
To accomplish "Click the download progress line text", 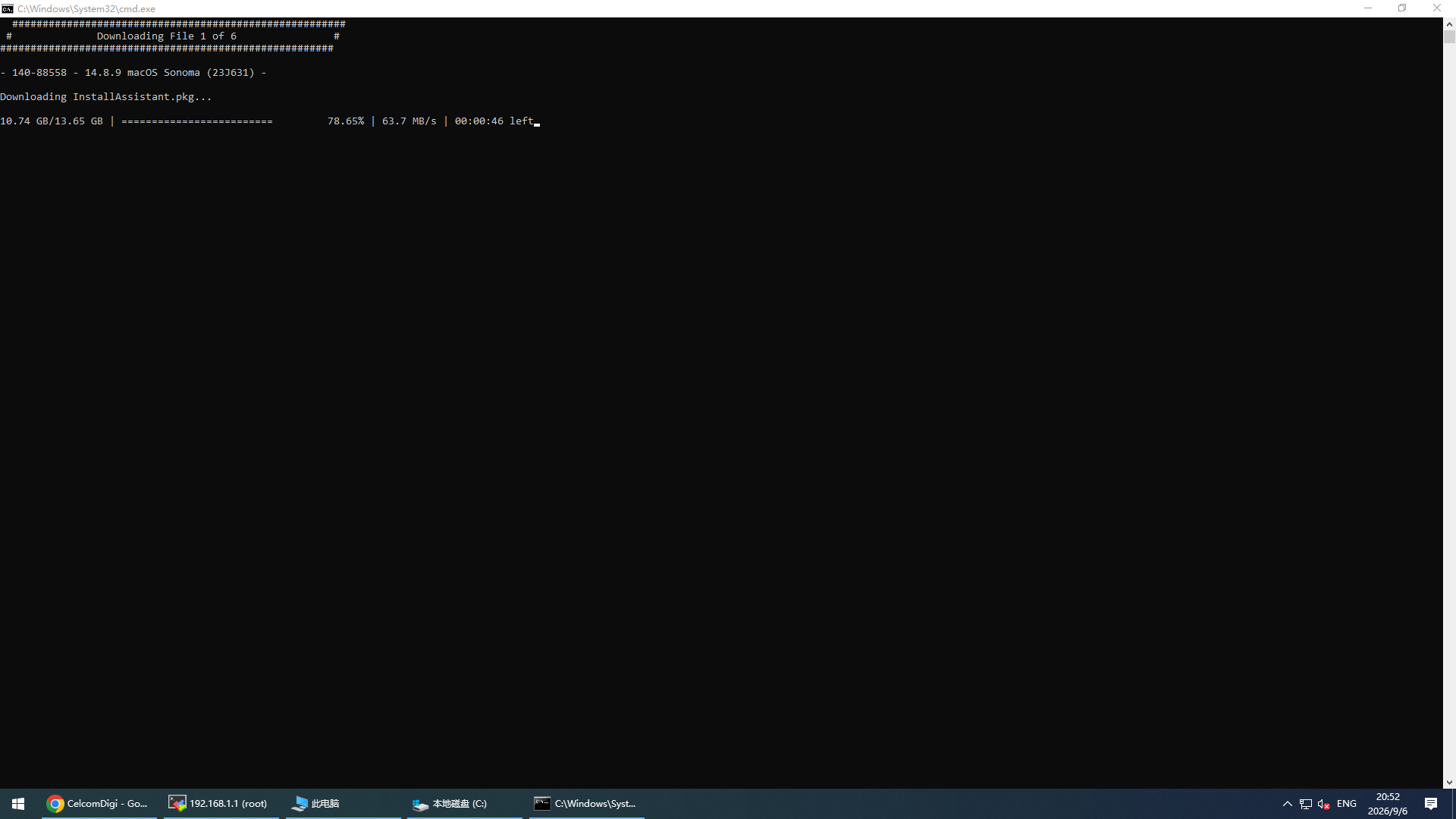I will [x=268, y=121].
